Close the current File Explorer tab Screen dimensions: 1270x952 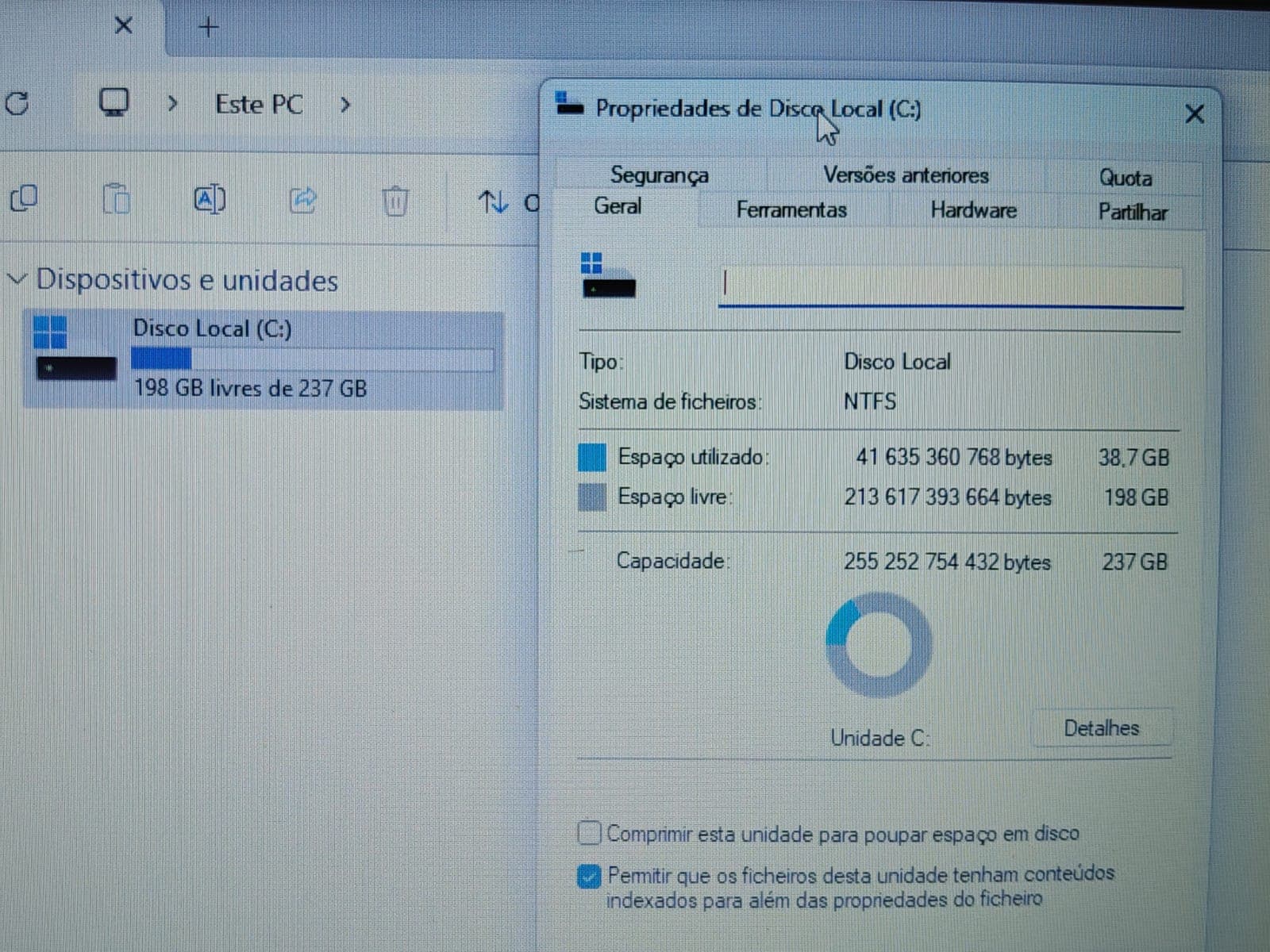(x=123, y=25)
